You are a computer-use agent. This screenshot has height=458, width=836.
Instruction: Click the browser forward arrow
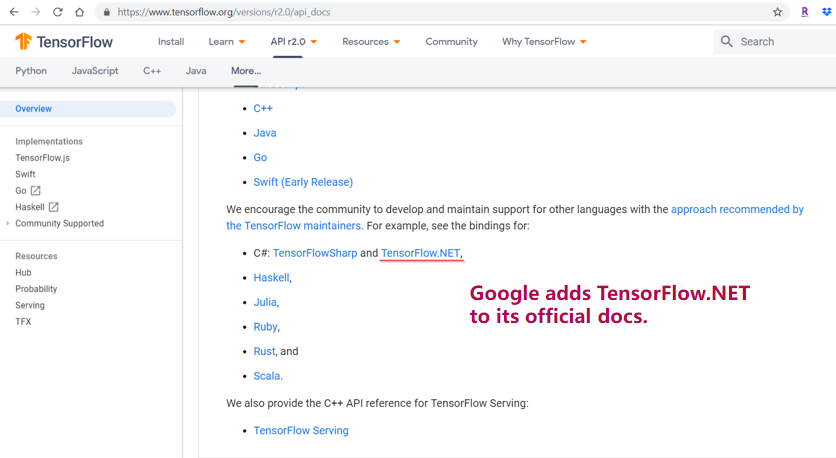tap(36, 12)
